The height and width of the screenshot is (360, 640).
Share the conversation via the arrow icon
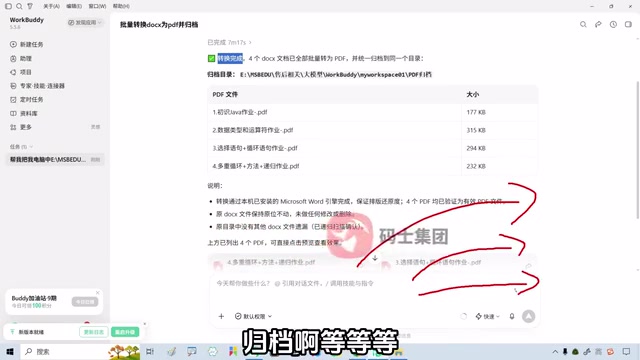pos(598,24)
